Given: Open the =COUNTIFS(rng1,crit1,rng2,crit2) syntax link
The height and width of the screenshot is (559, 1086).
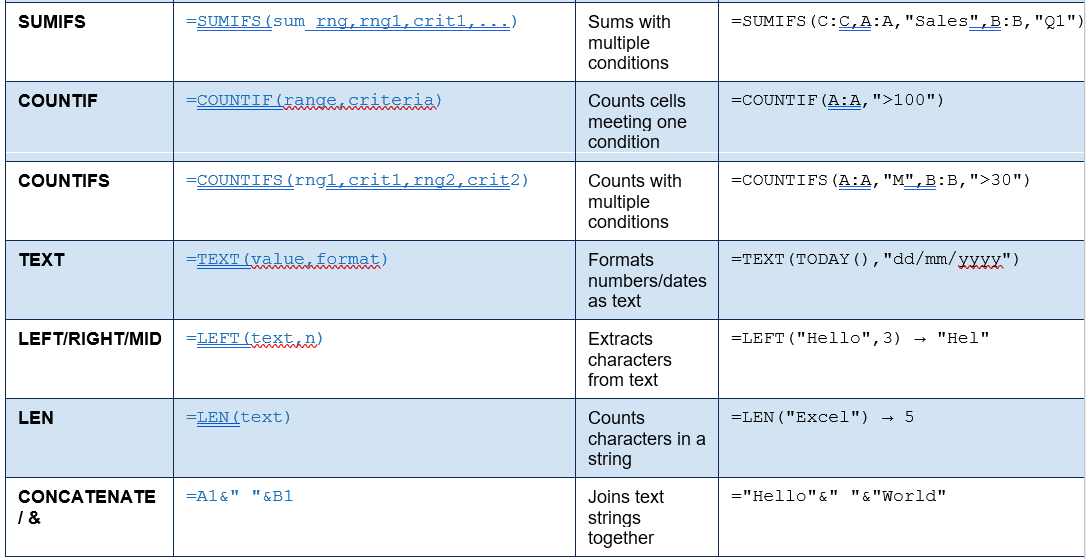Looking at the screenshot, I should coord(357,180).
